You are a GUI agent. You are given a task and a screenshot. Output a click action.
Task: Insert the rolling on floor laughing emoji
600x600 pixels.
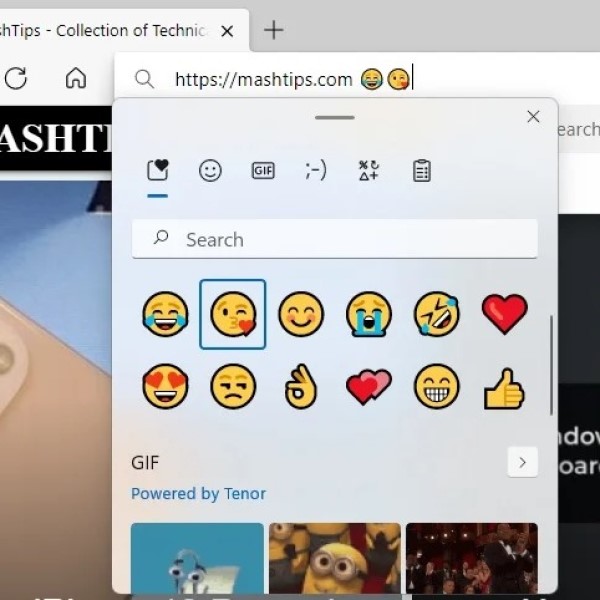click(x=437, y=314)
